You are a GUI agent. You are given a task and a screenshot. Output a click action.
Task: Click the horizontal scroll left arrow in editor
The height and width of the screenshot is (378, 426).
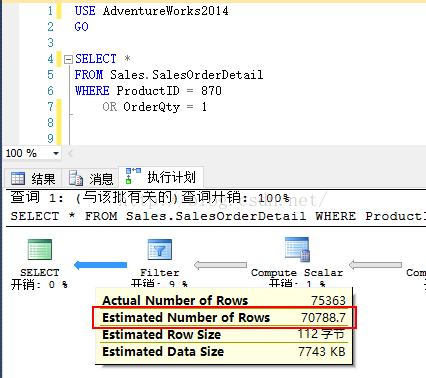coord(70,153)
